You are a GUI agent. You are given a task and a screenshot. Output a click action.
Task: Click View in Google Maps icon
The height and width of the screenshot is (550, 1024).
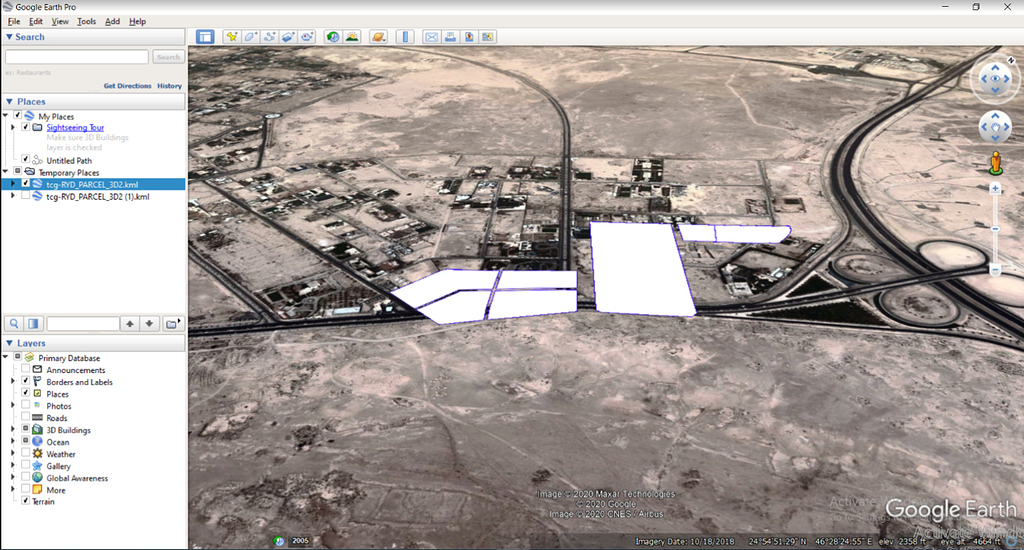(x=488, y=37)
